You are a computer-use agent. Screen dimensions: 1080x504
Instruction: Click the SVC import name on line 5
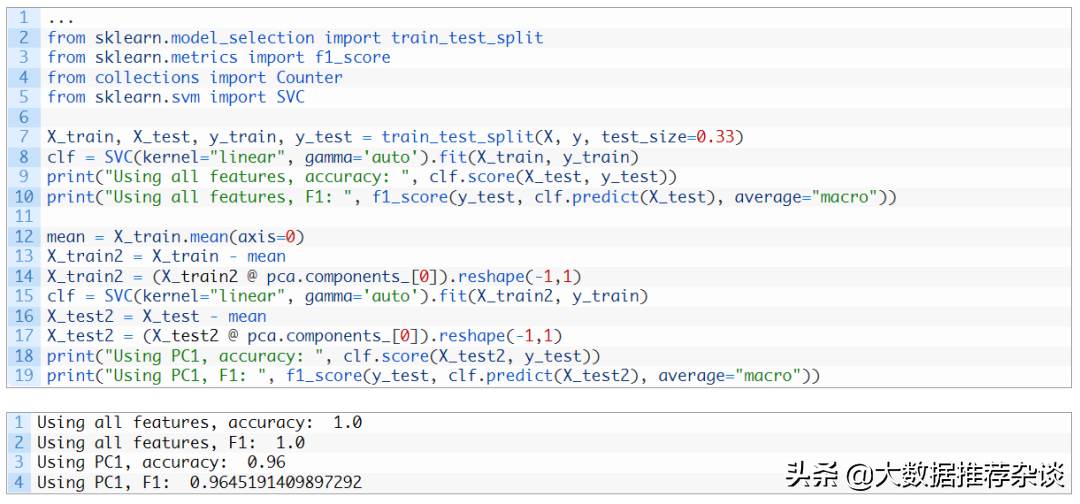coord(285,97)
